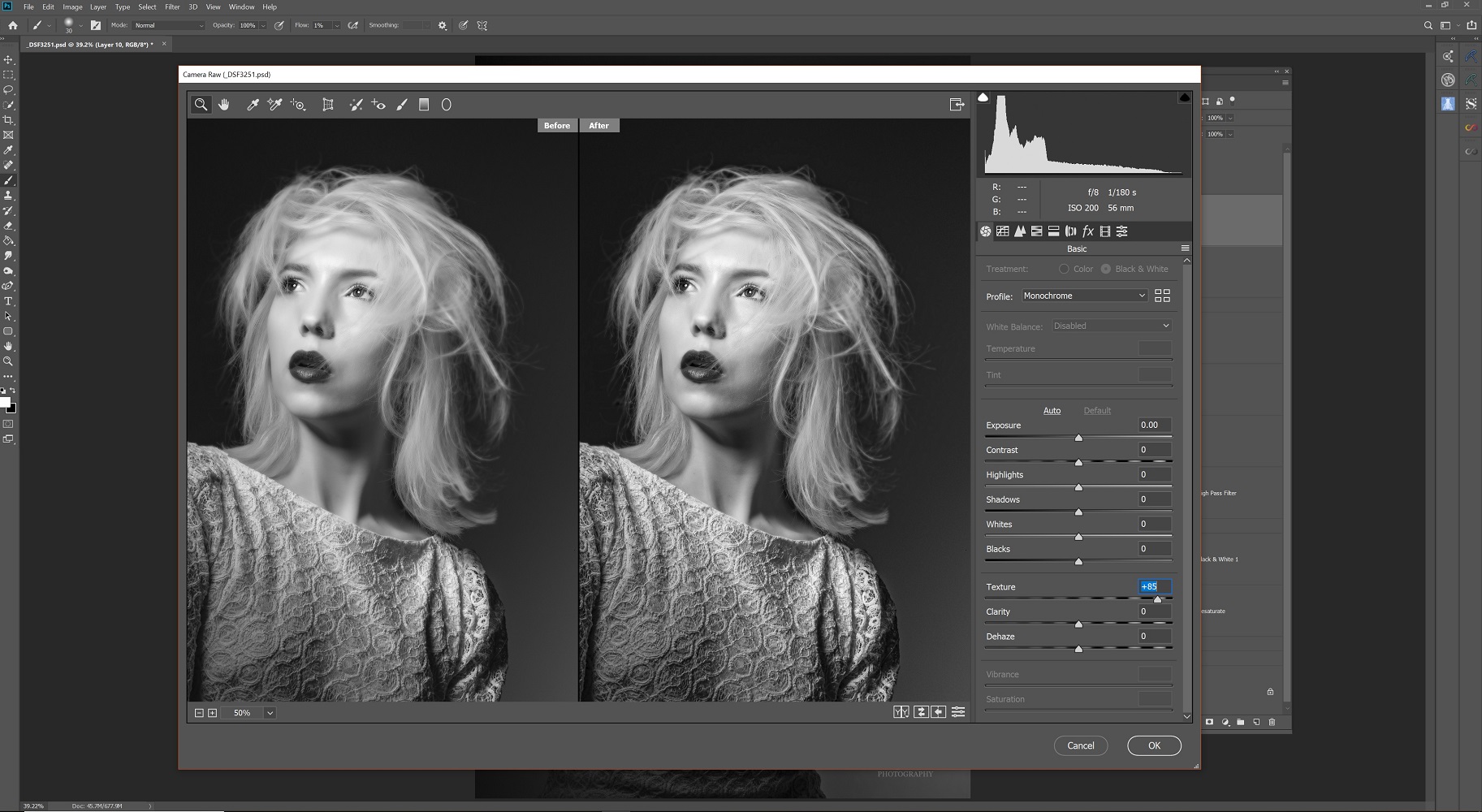Click the Clarity slider handle
The height and width of the screenshot is (812, 1482).
tap(1078, 624)
